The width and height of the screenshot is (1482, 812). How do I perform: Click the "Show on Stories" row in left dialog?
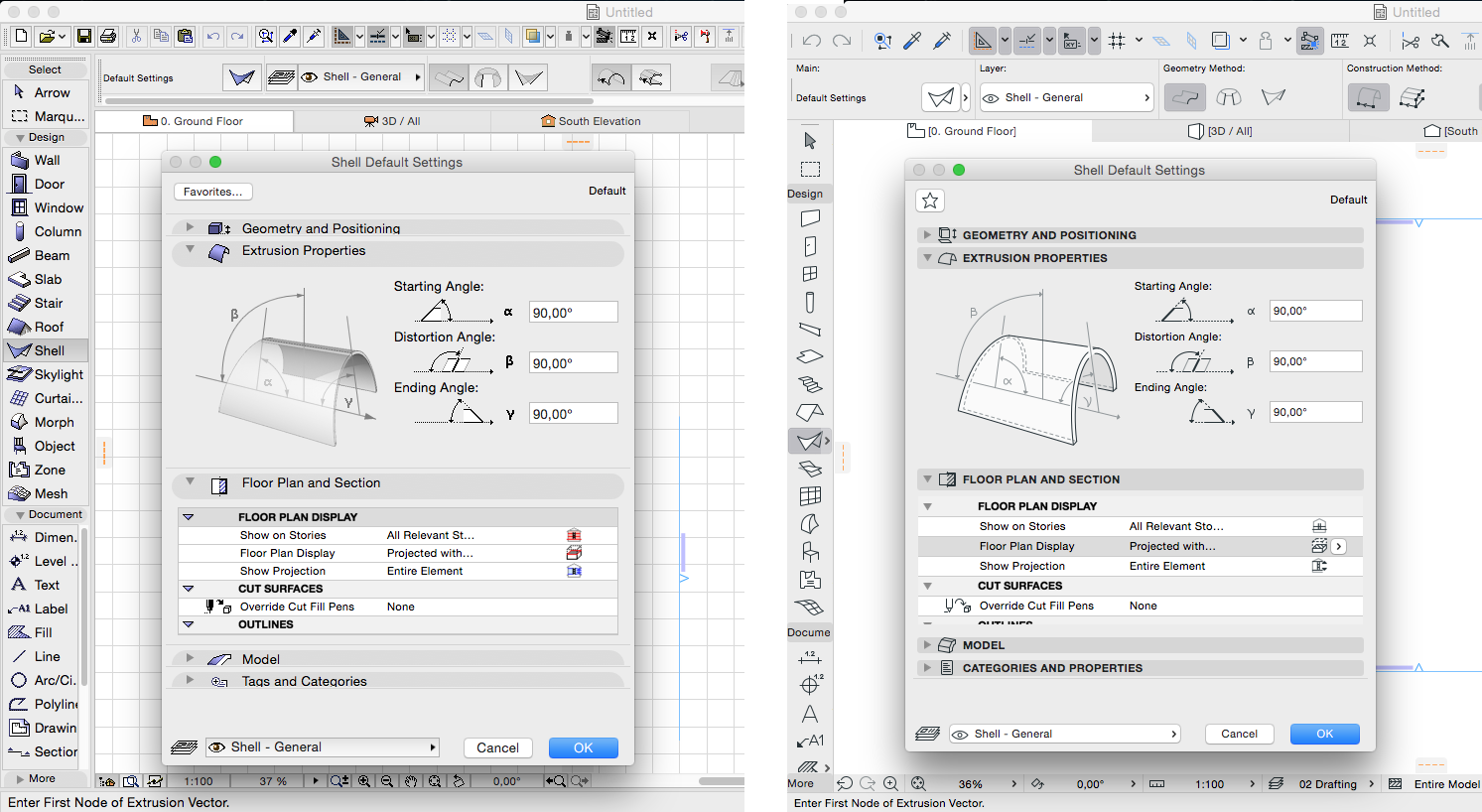coord(398,535)
